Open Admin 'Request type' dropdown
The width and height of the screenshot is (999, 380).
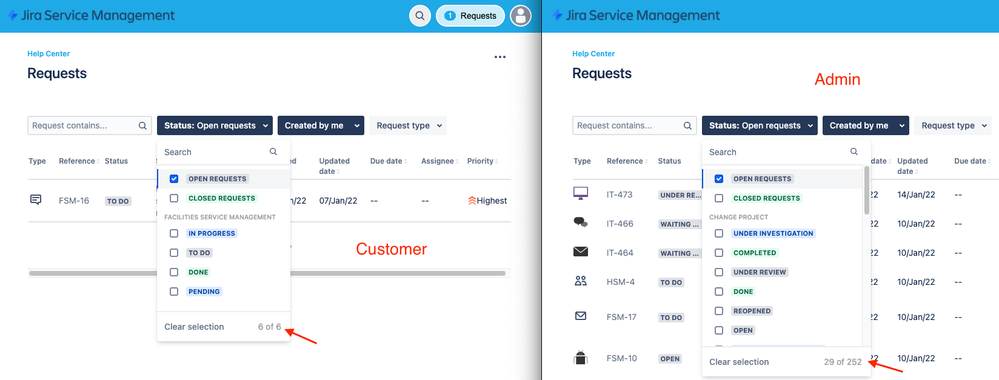click(953, 126)
